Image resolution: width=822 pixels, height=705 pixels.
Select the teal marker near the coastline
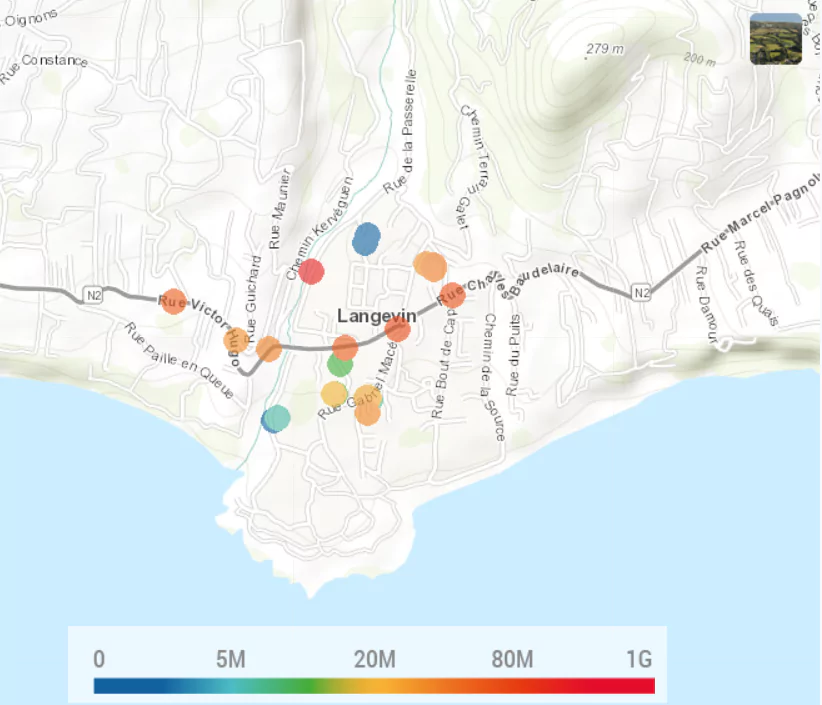coord(277,418)
